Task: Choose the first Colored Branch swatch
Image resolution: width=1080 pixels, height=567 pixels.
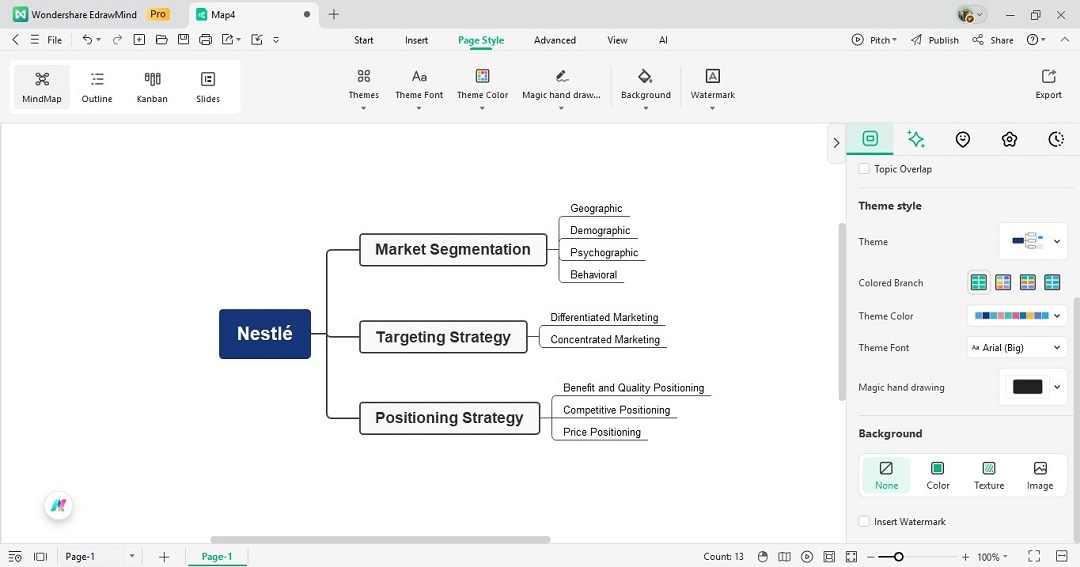Action: pos(979,282)
